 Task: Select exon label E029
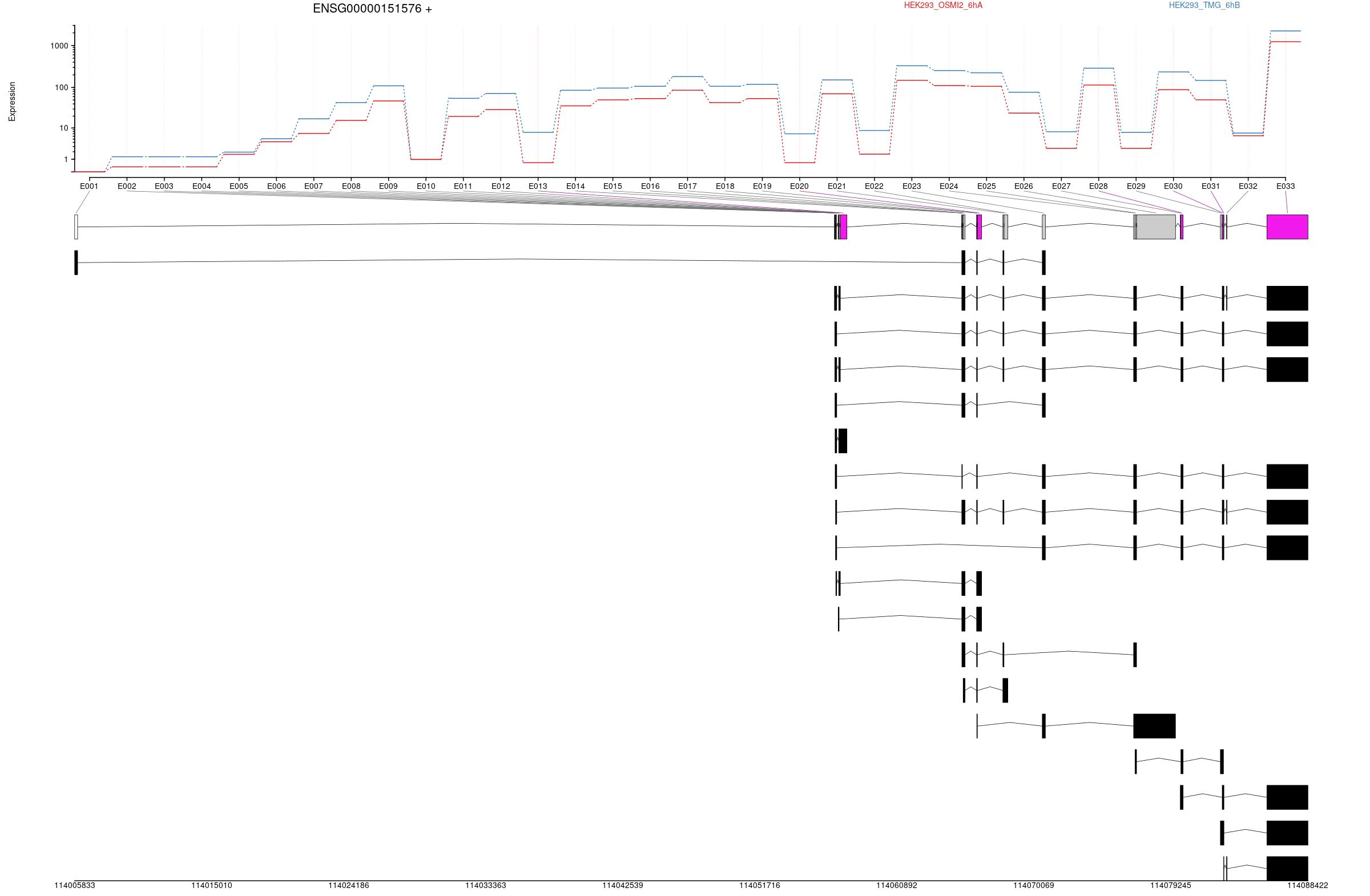pyautogui.click(x=1137, y=186)
